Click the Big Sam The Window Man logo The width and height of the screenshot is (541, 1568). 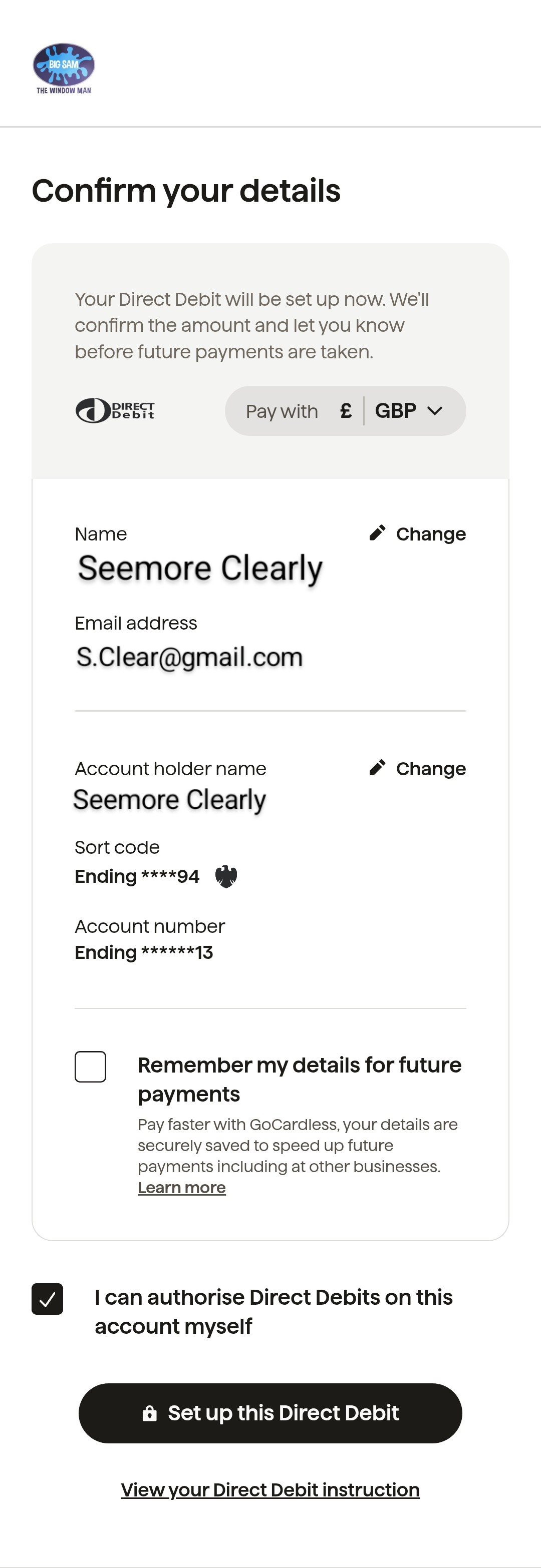click(63, 68)
